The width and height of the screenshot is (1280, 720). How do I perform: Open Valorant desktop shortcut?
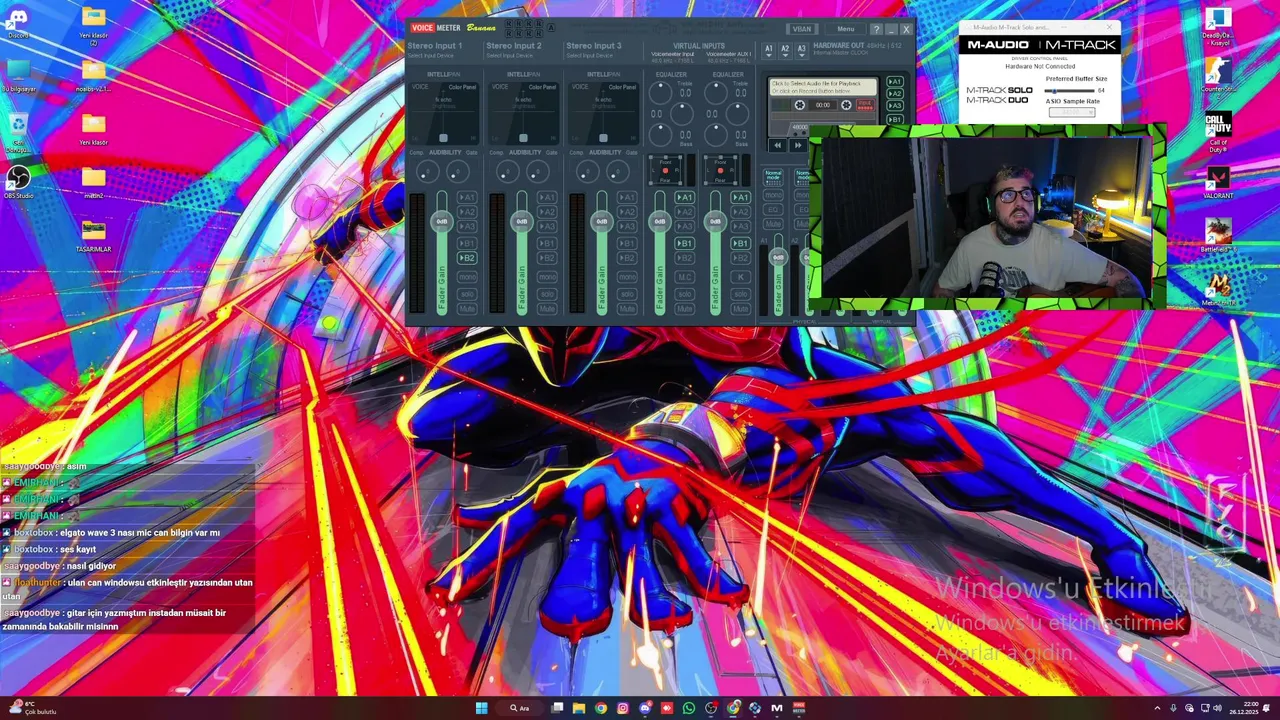point(1217,182)
